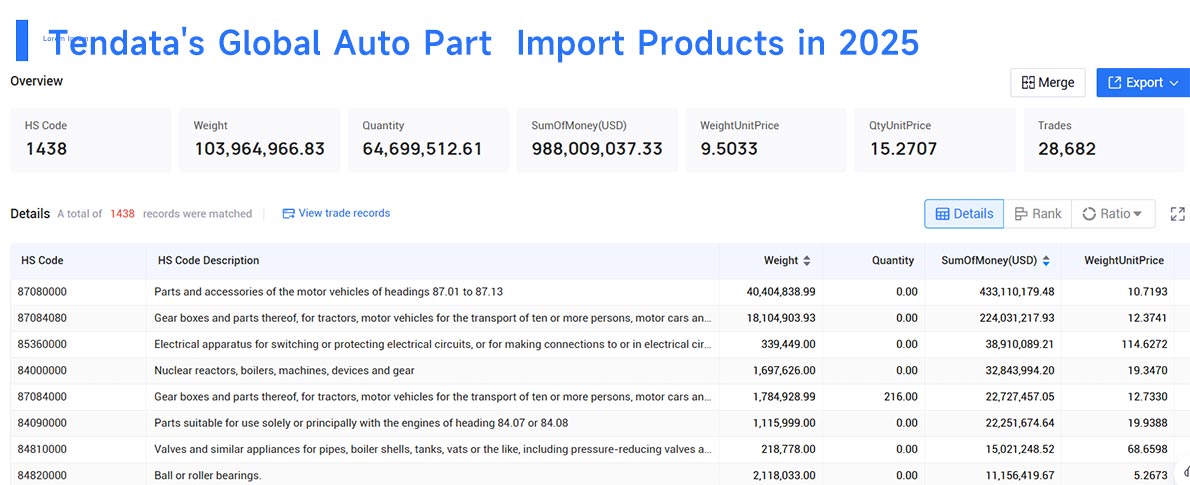
Task: Open the Export dropdown button
Action: tap(1142, 83)
